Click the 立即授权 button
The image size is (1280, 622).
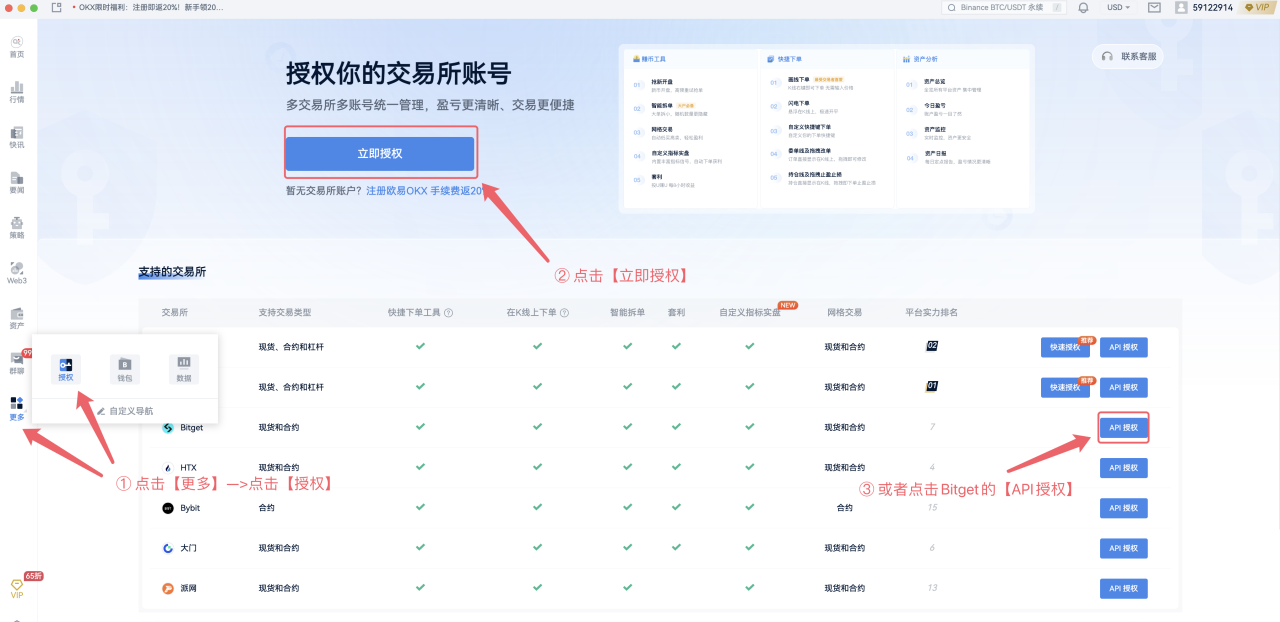pyautogui.click(x=379, y=153)
